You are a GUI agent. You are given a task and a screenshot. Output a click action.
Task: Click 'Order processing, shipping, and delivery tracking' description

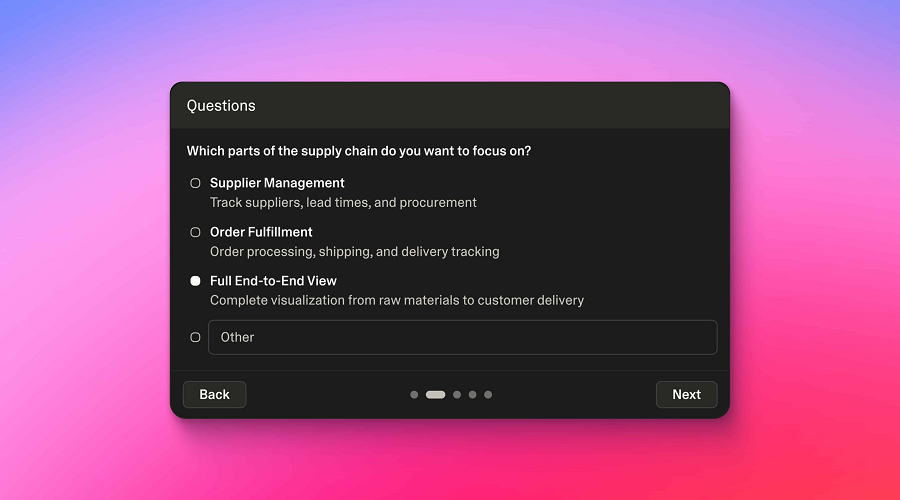click(354, 251)
